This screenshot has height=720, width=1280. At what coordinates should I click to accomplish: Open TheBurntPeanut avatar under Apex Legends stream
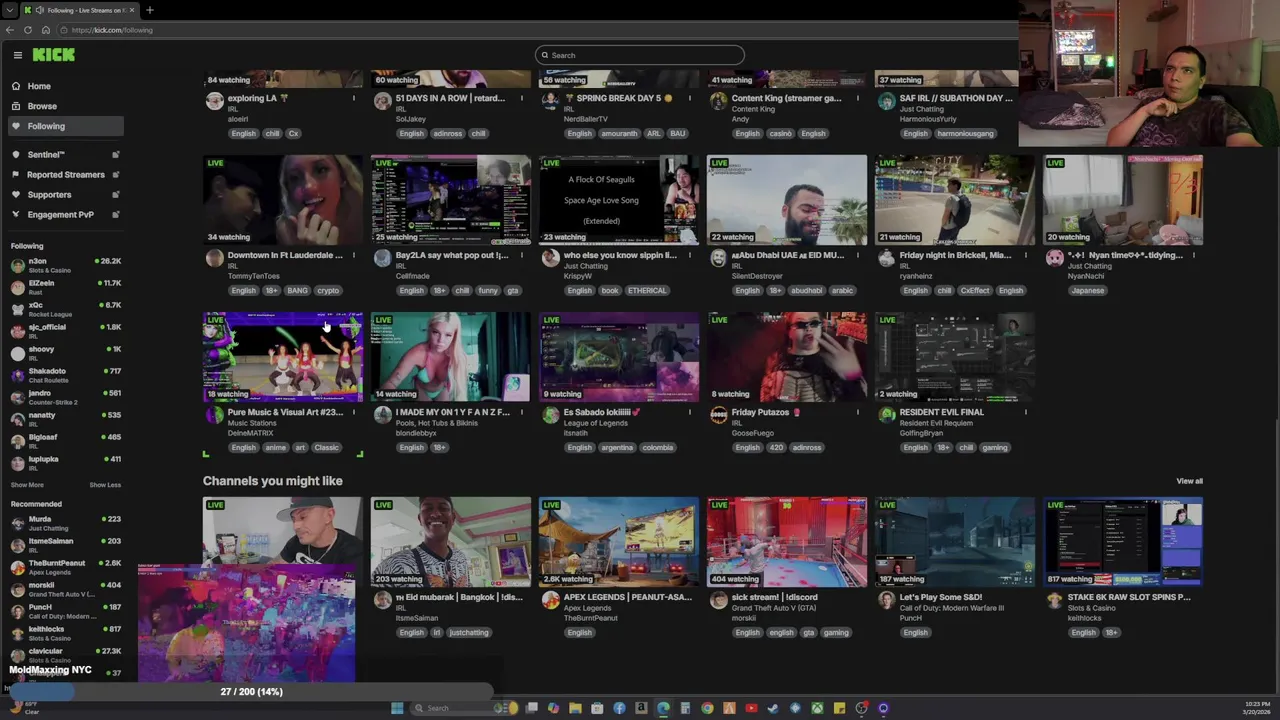550,600
